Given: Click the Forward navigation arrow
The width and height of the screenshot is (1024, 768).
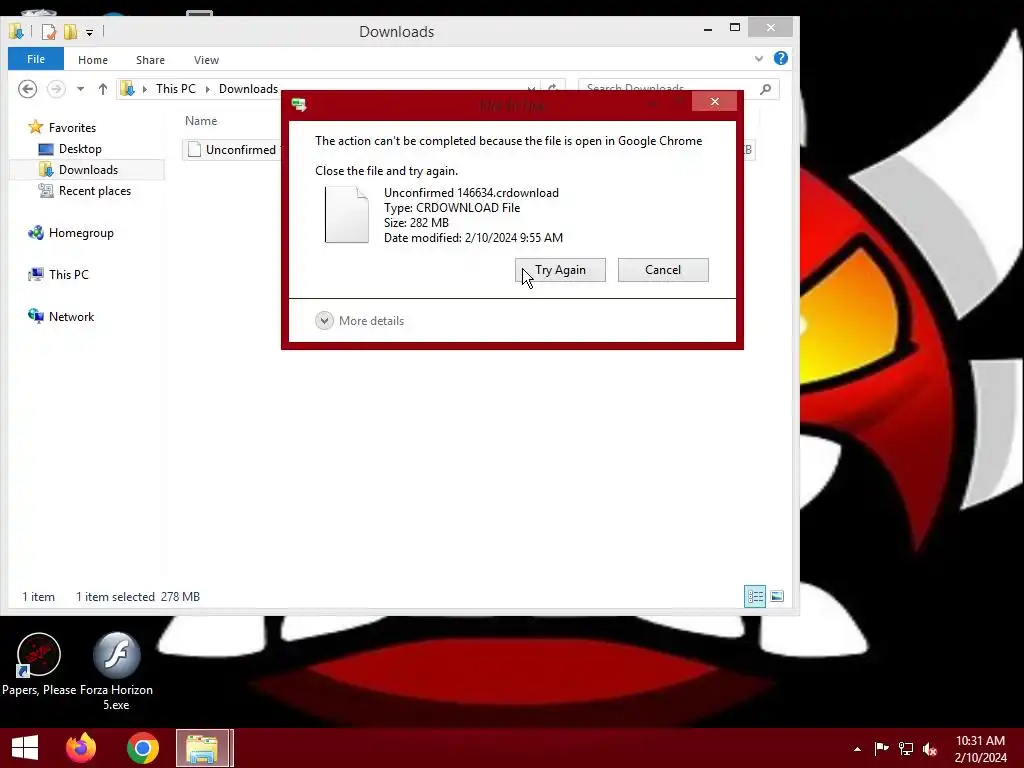Looking at the screenshot, I should click(56, 89).
